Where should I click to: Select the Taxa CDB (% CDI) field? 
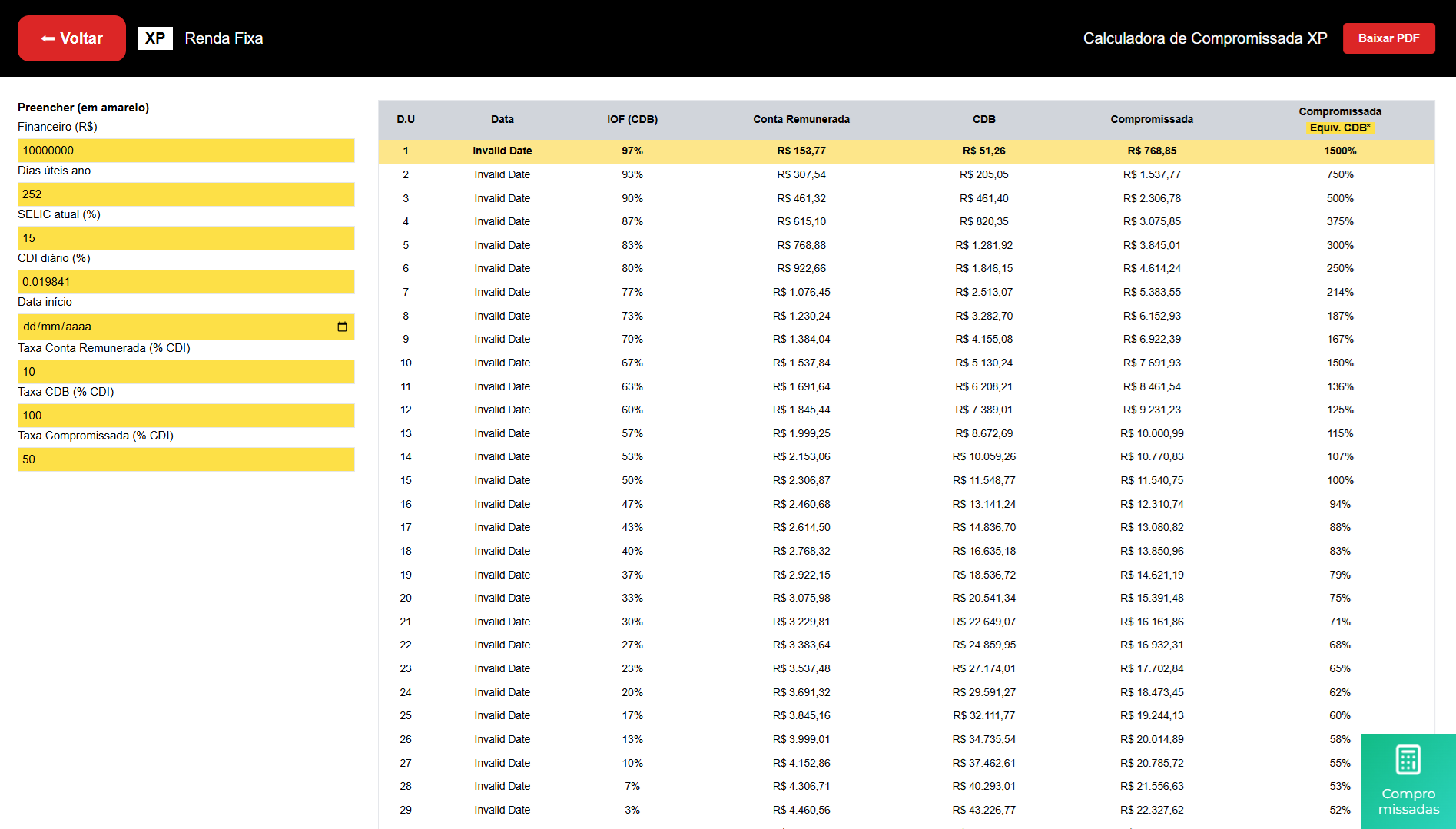click(186, 416)
